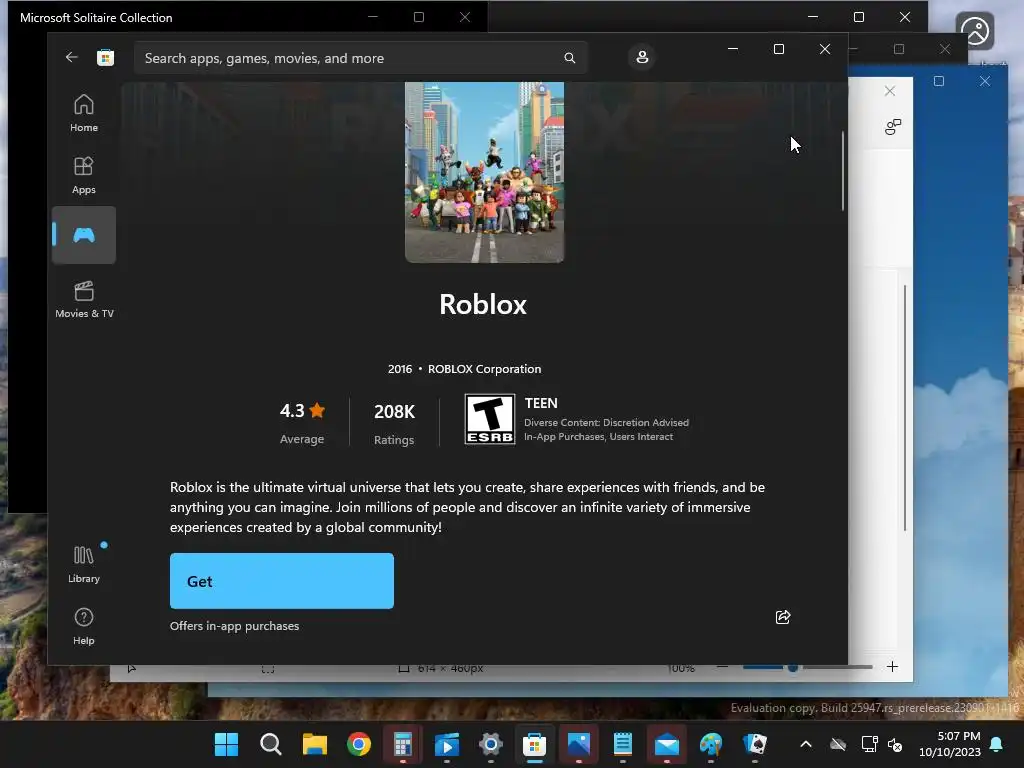Open the Home section in the sidebar
The height and width of the screenshot is (768, 1024).
[84, 113]
